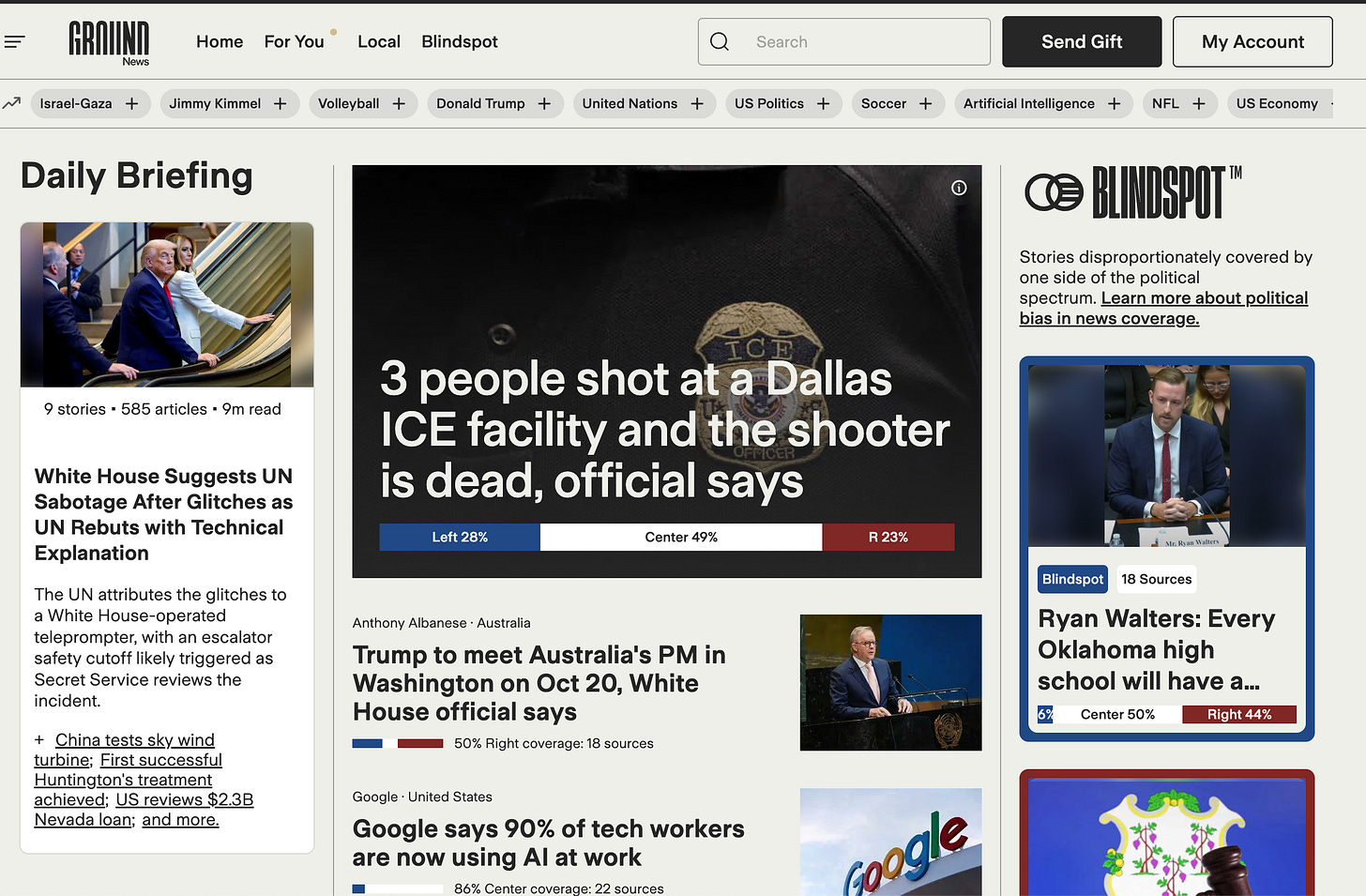Follow Volleyball using its plus icon
This screenshot has height=896, width=1366.
pyautogui.click(x=399, y=103)
